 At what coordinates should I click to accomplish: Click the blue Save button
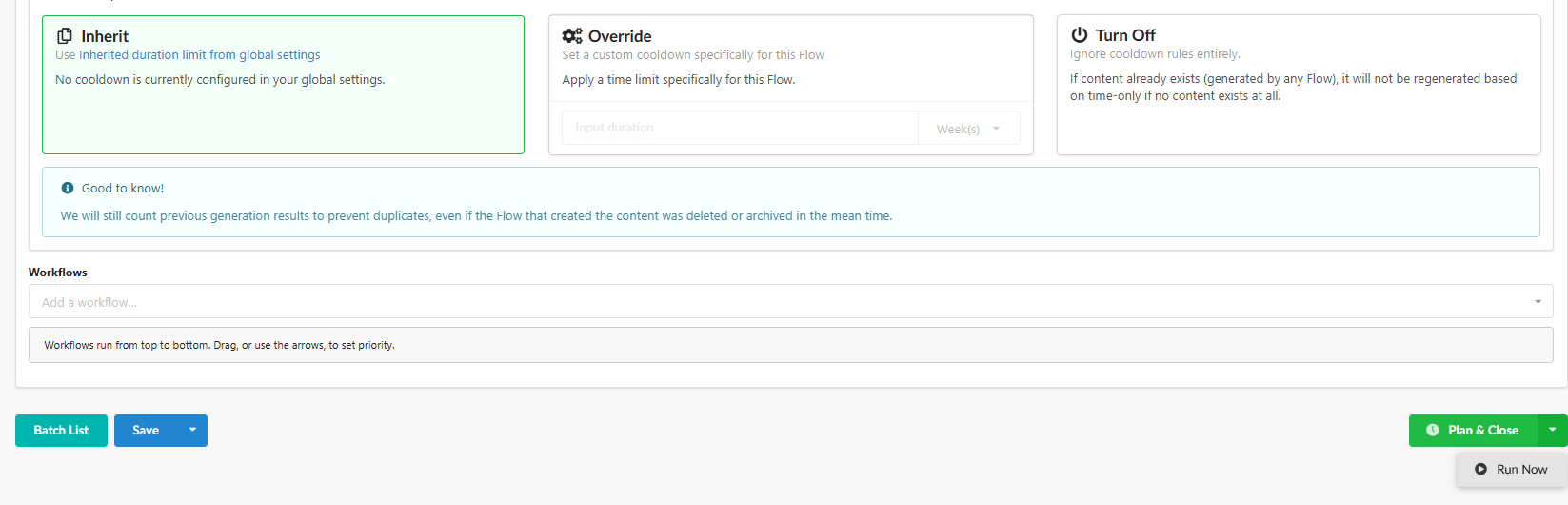[x=146, y=431]
